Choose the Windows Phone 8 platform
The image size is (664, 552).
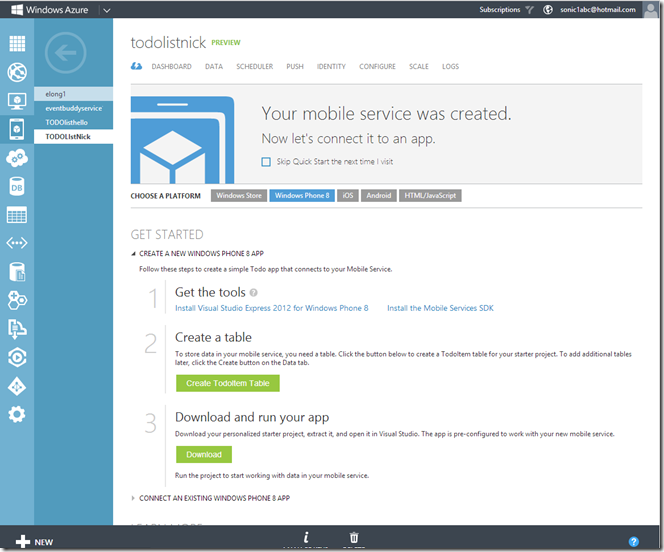(302, 196)
